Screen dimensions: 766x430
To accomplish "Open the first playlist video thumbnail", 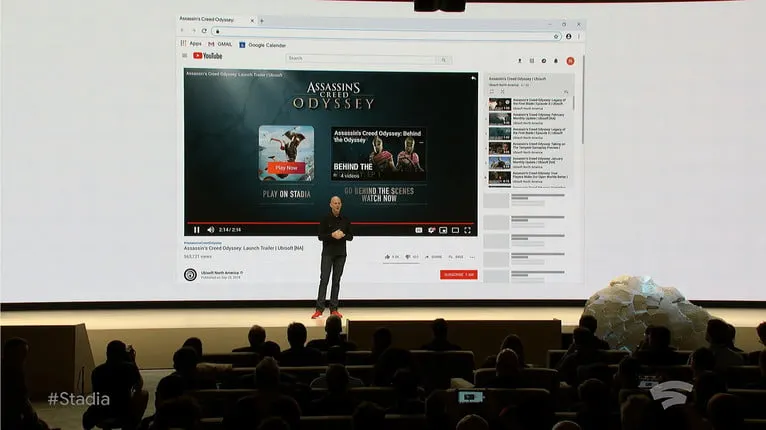I will click(500, 104).
